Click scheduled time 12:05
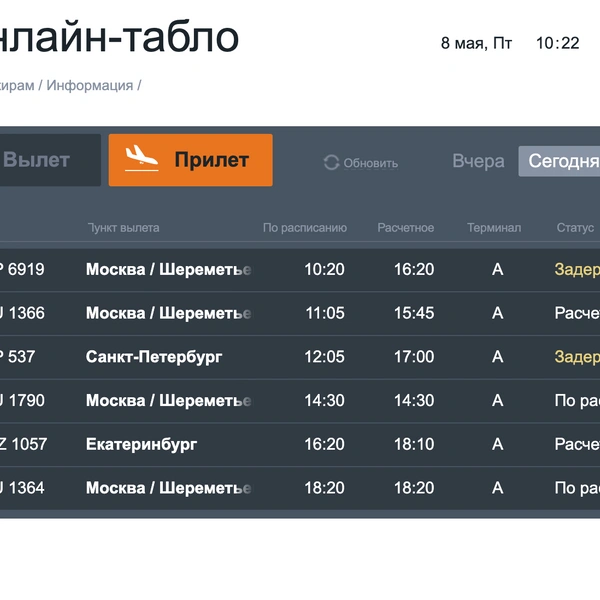Image resolution: width=600 pixels, height=600 pixels. tap(324, 357)
